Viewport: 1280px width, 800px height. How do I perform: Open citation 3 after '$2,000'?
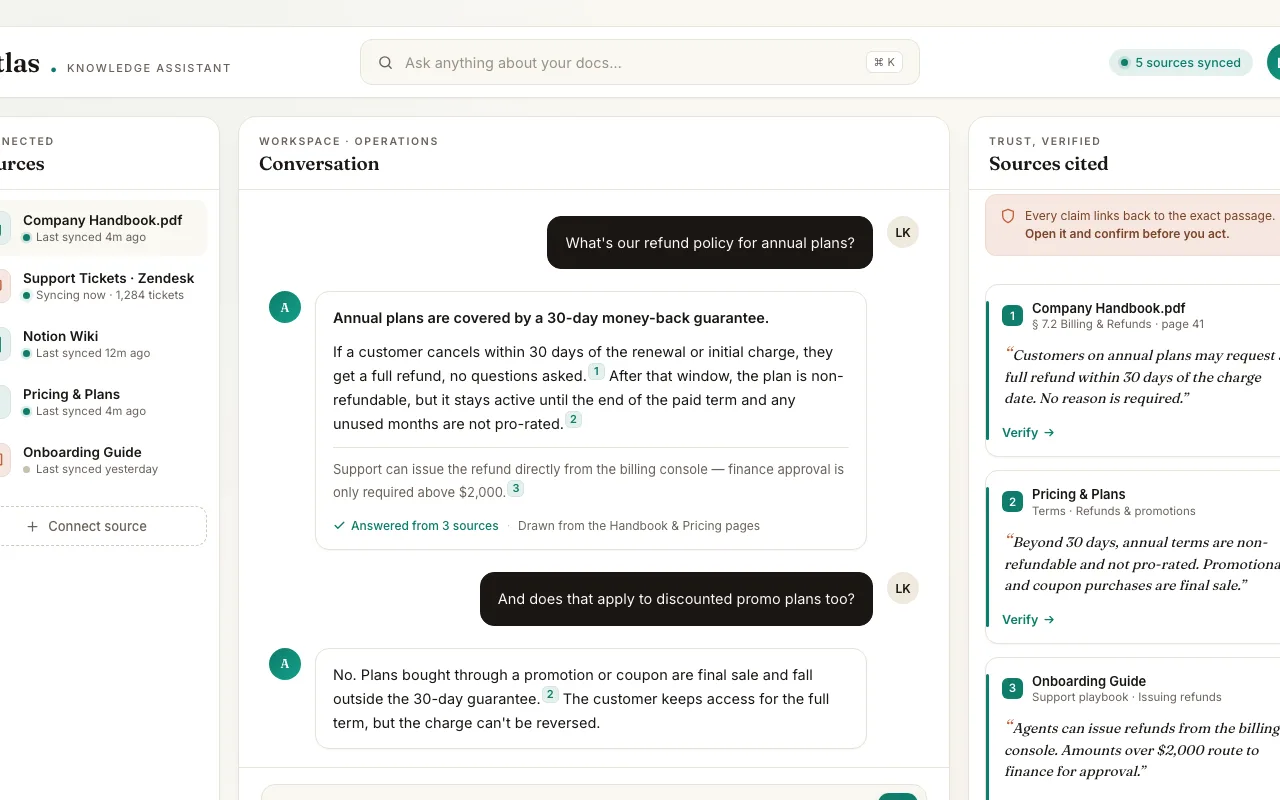[515, 489]
